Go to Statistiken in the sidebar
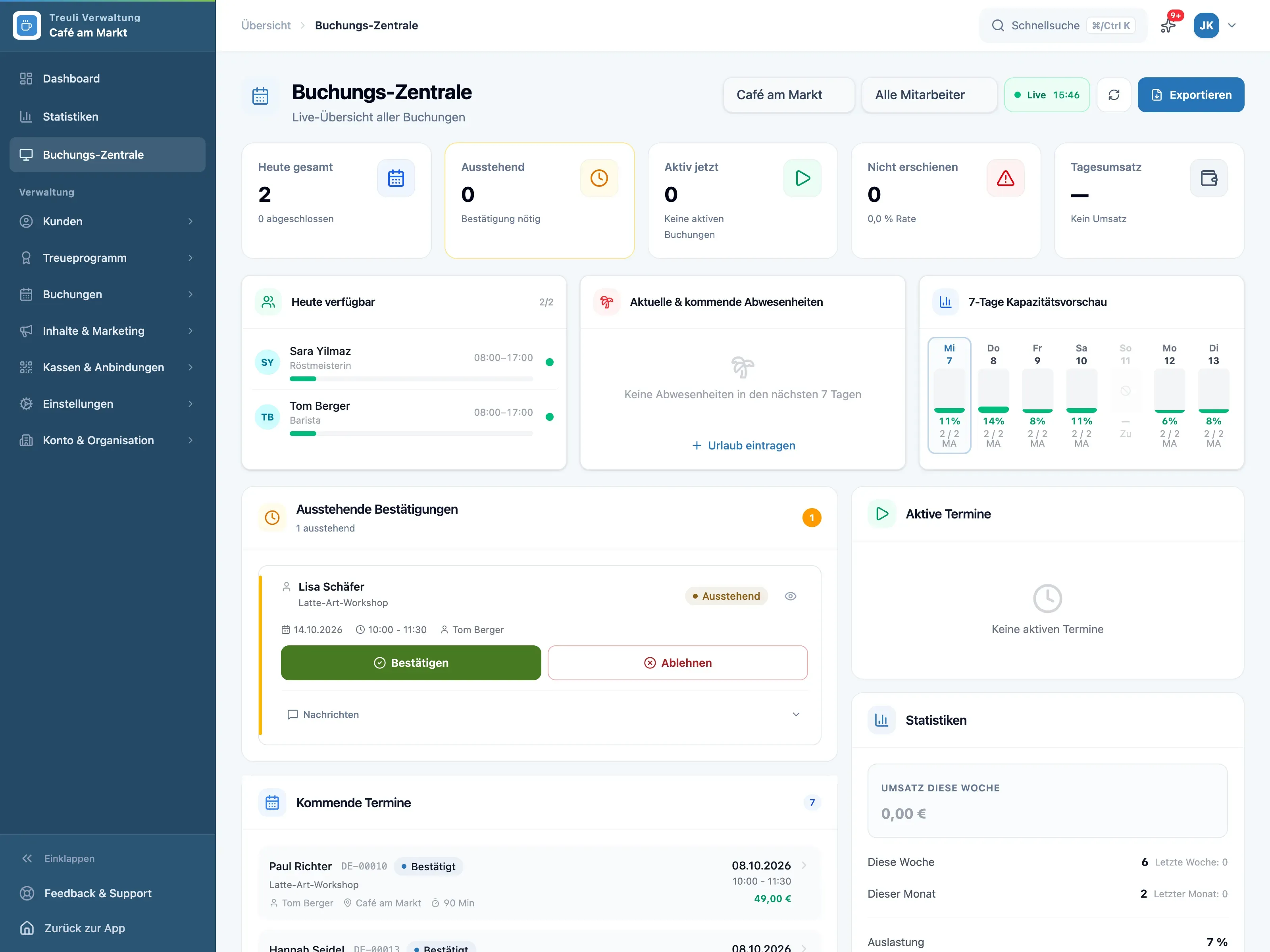The image size is (1270, 952). (x=108, y=117)
